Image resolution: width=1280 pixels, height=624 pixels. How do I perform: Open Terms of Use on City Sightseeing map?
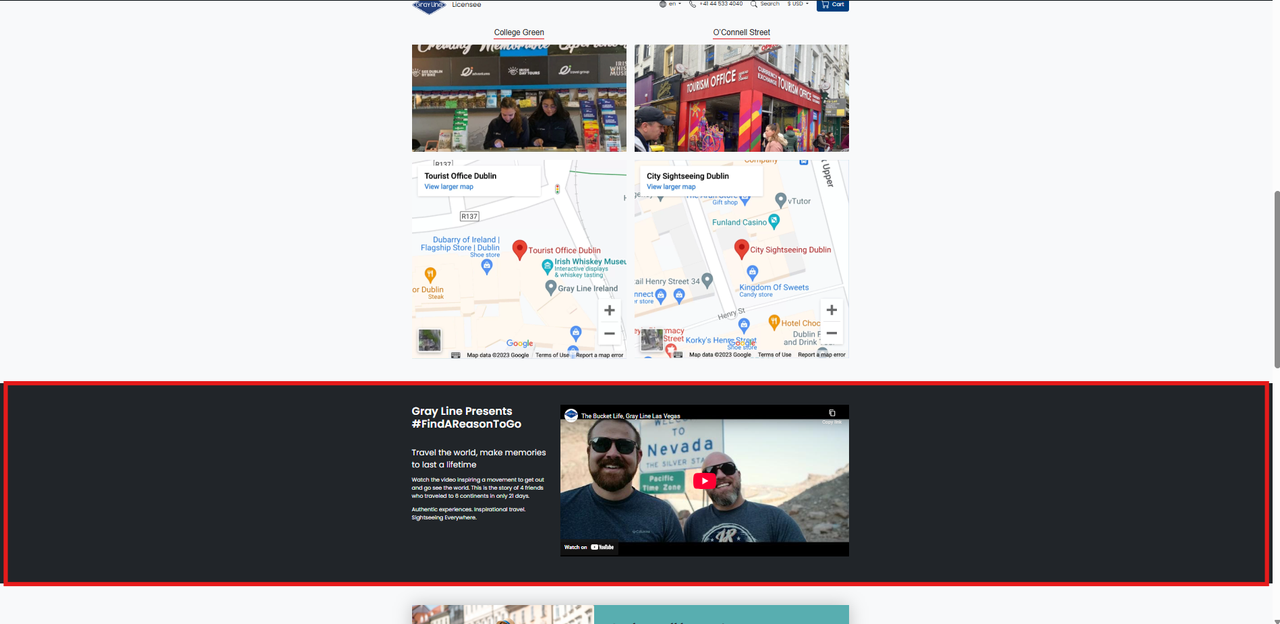point(774,355)
